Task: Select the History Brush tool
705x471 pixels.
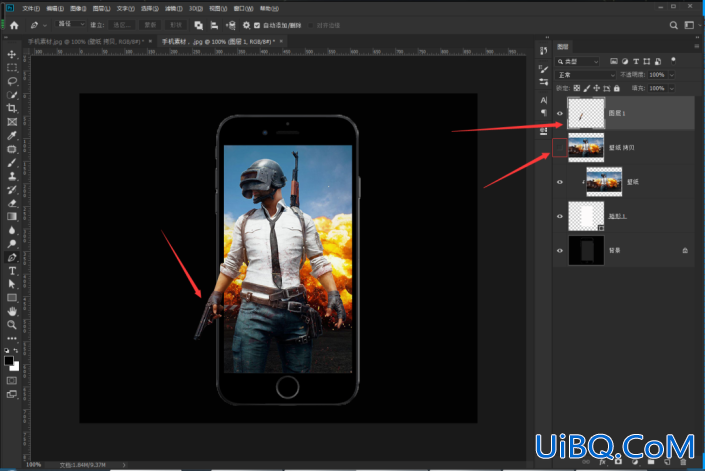Action: (12, 190)
